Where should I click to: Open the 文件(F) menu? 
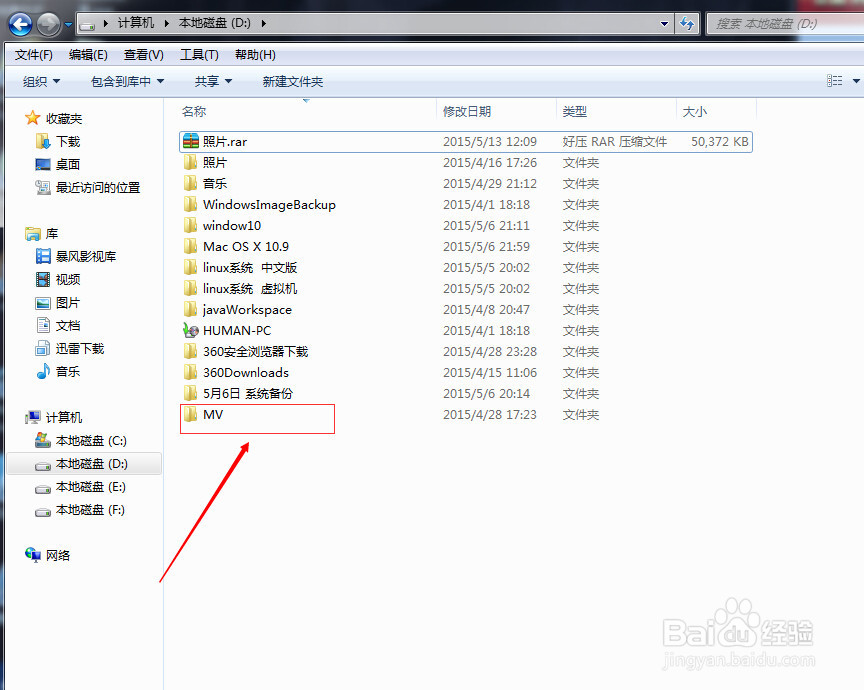pyautogui.click(x=34, y=55)
